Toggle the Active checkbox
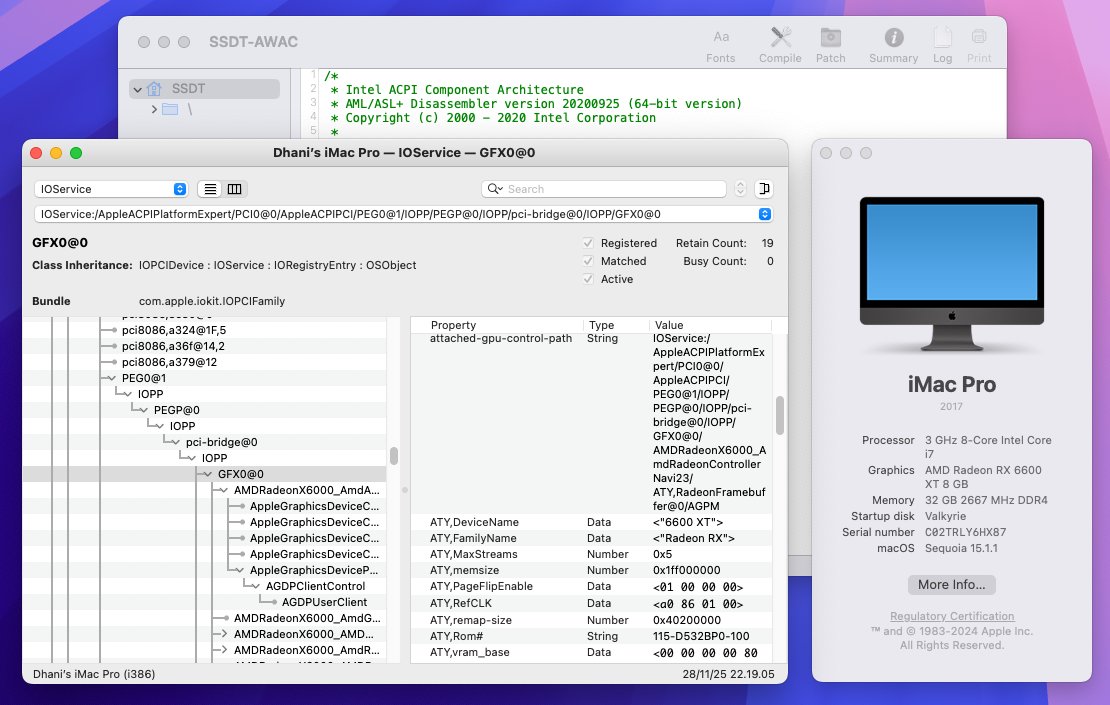Viewport: 1110px width, 705px height. click(588, 279)
